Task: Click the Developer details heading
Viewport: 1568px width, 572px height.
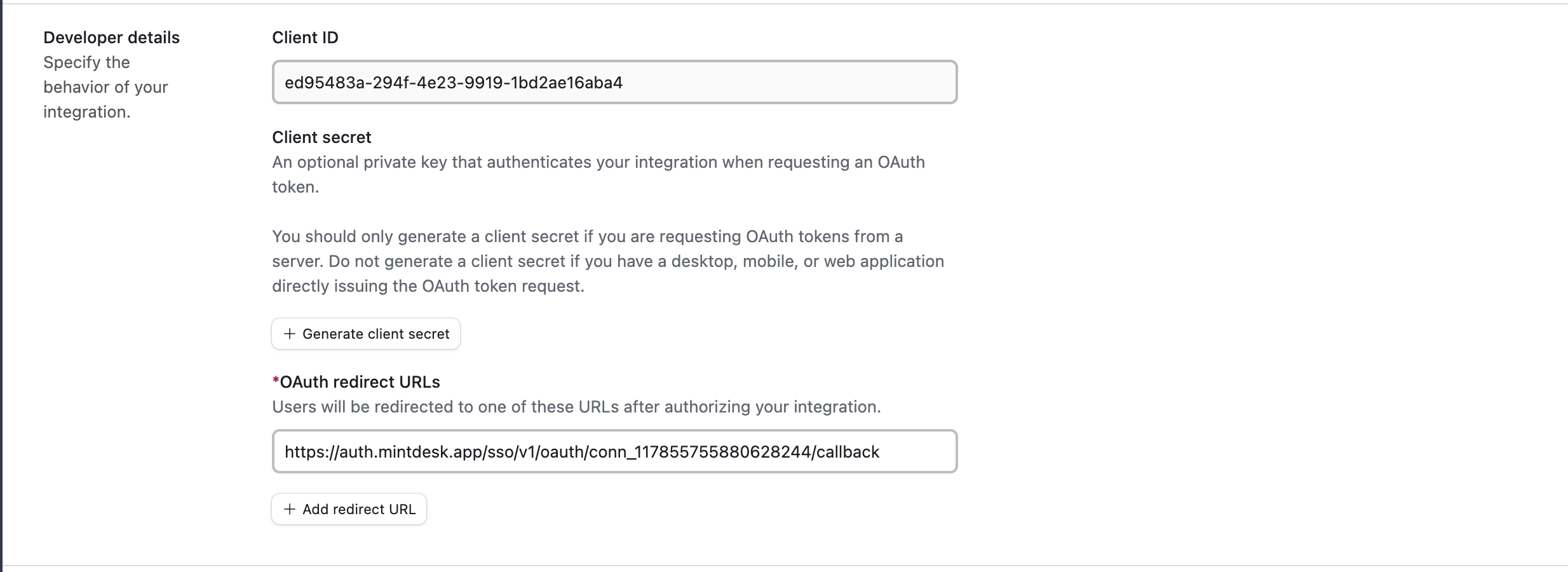Action: pos(111,37)
